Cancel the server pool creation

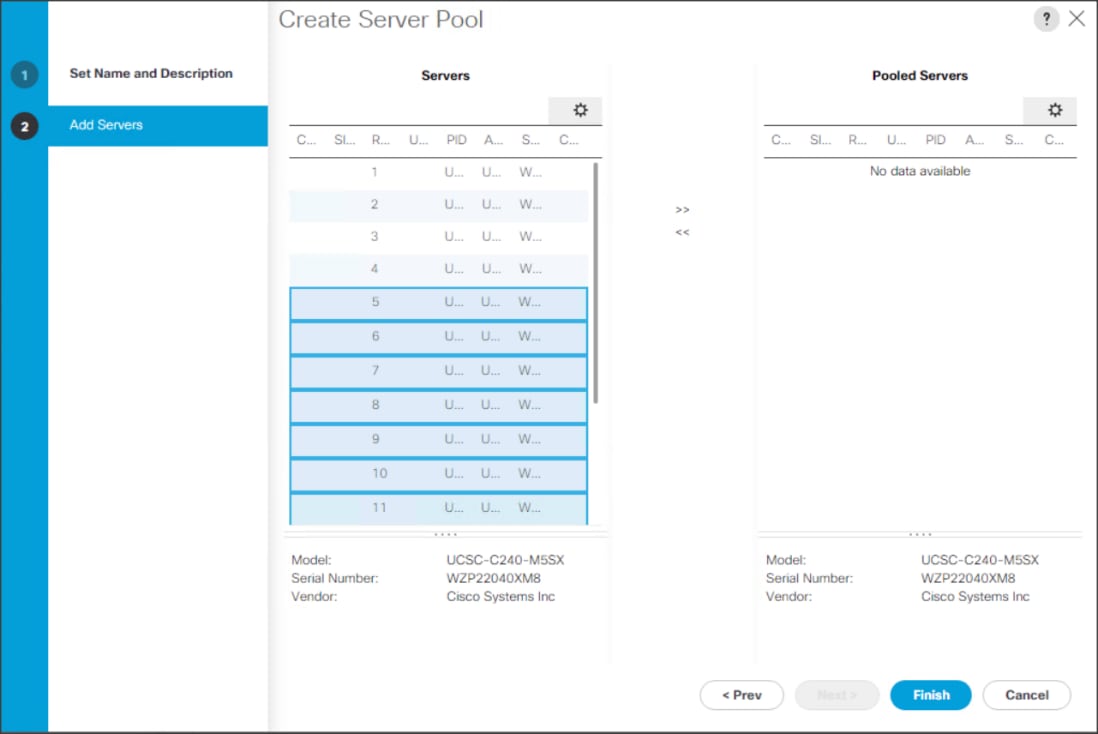click(1026, 695)
